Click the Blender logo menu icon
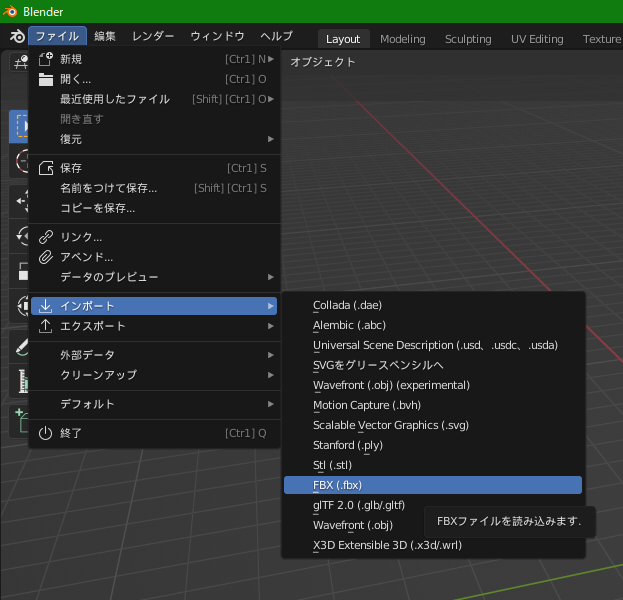623x600 pixels. tap(17, 37)
